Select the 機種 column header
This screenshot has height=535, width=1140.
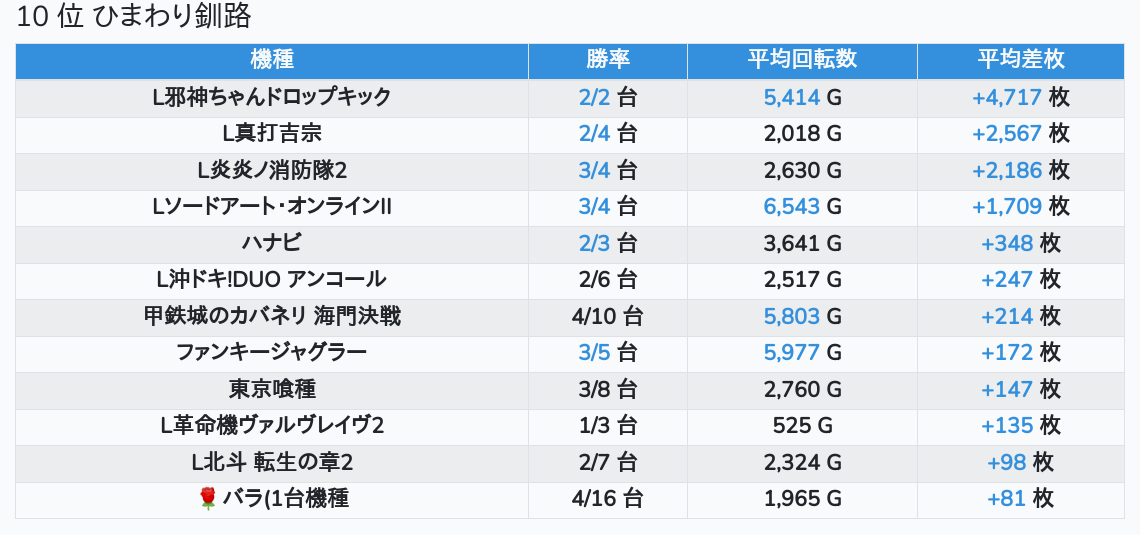click(x=272, y=60)
